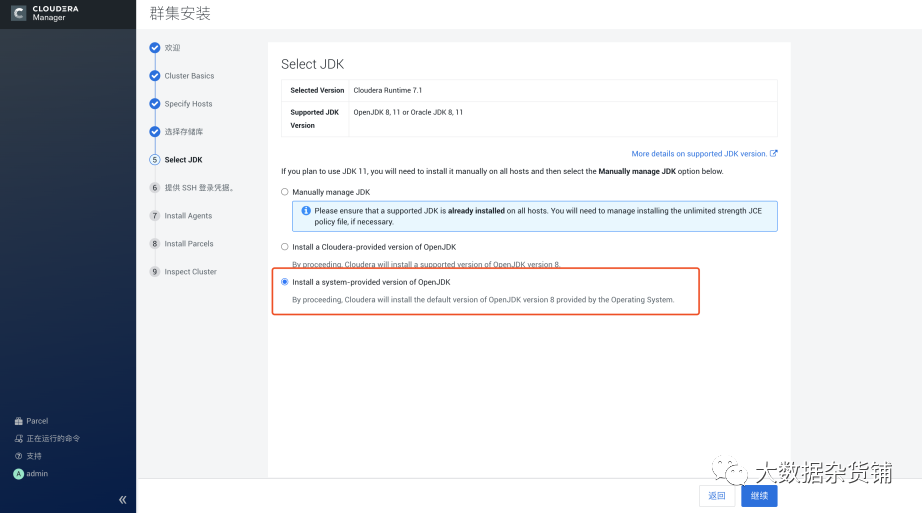Click the Cloudera Manager logo icon

coord(20,14)
